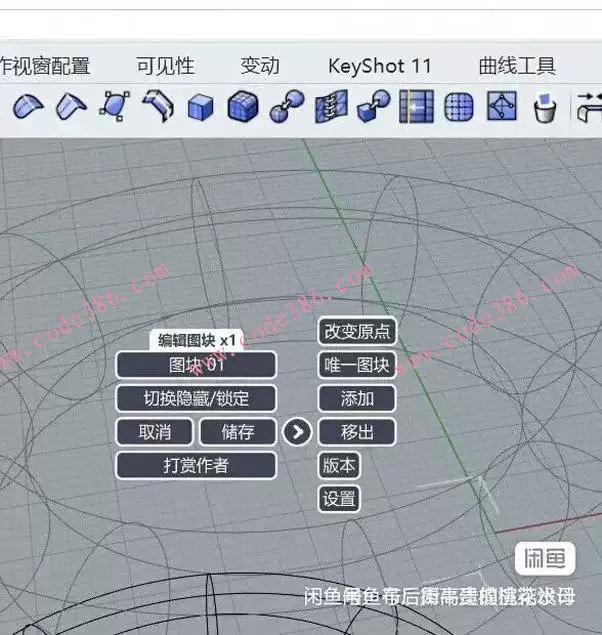Click the 移出 button
The height and width of the screenshot is (635, 602).
(x=357, y=432)
